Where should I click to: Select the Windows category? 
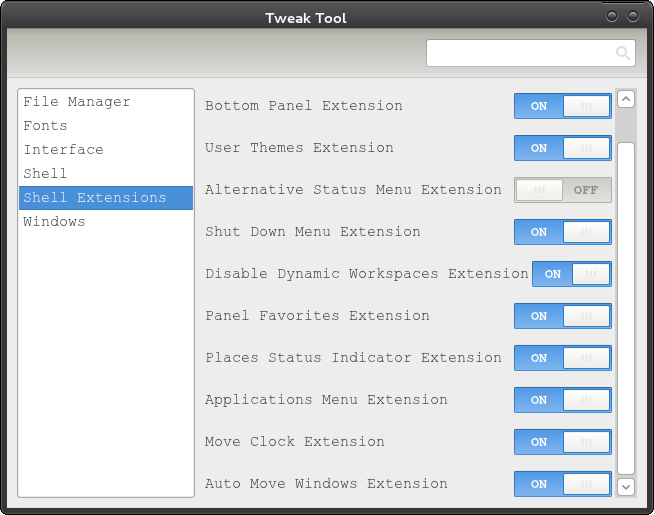(54, 222)
